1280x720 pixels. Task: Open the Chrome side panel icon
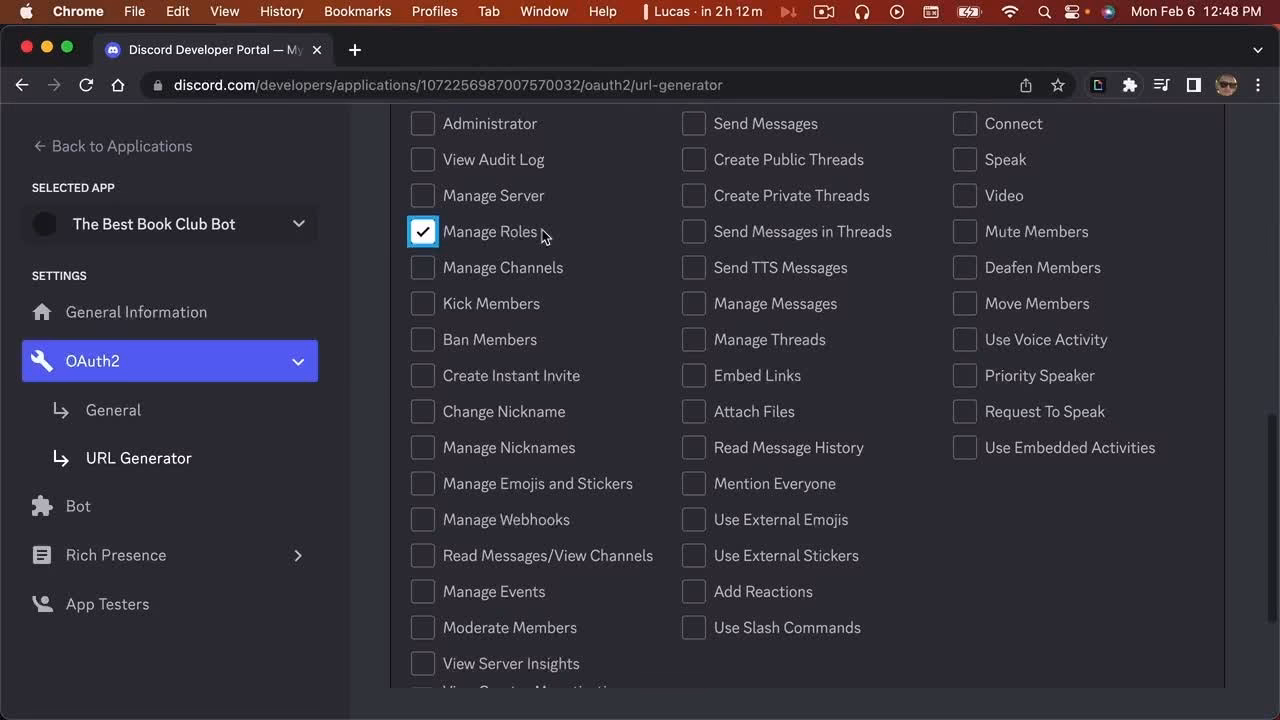point(1194,85)
